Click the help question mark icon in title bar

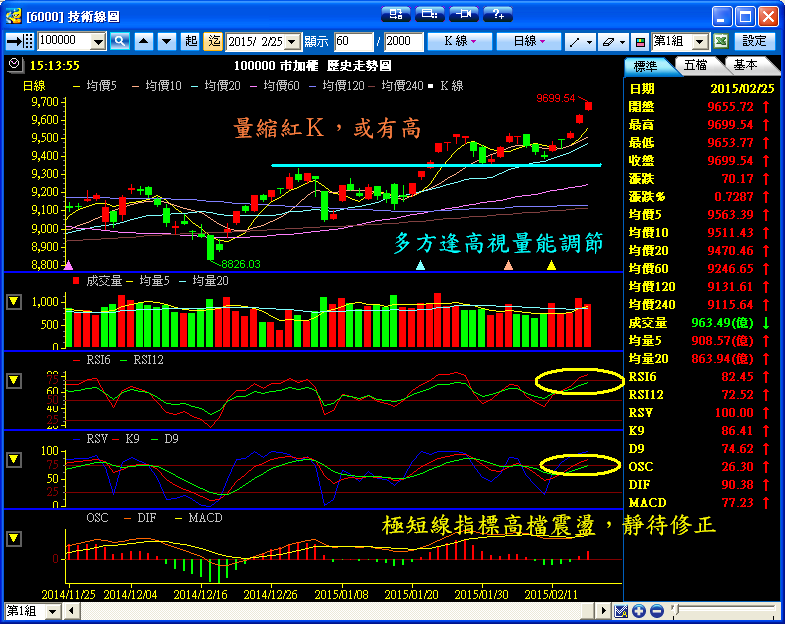point(497,14)
